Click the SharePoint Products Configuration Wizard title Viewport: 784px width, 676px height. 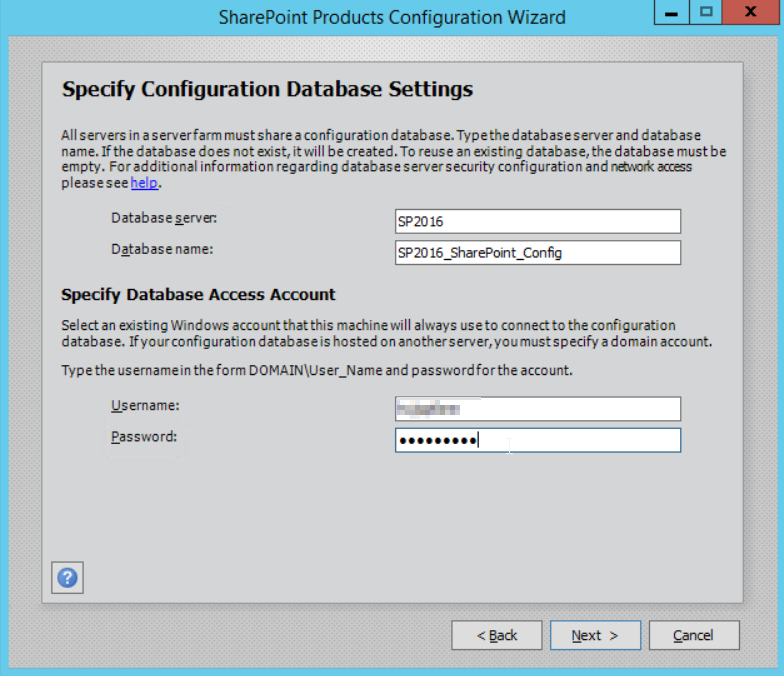392,18
